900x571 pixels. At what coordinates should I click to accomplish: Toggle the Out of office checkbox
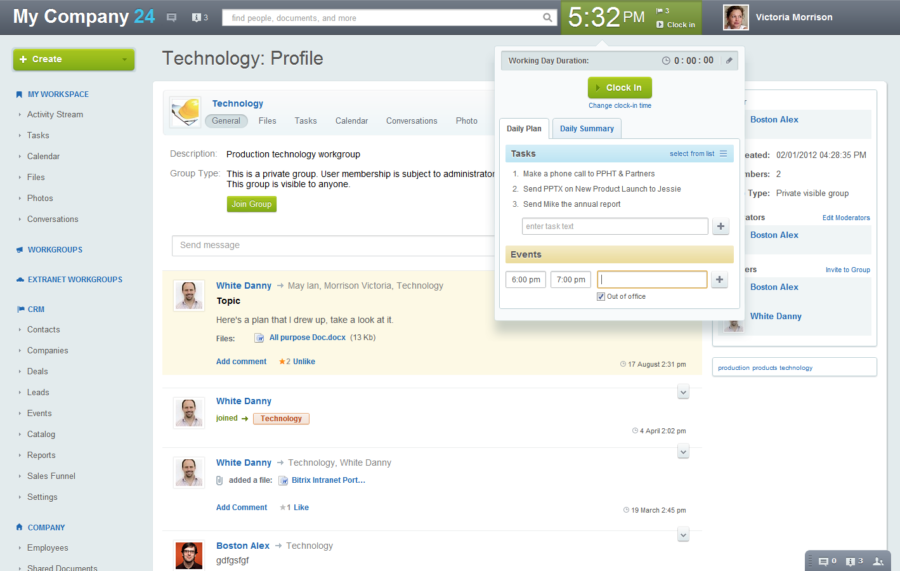(x=600, y=297)
